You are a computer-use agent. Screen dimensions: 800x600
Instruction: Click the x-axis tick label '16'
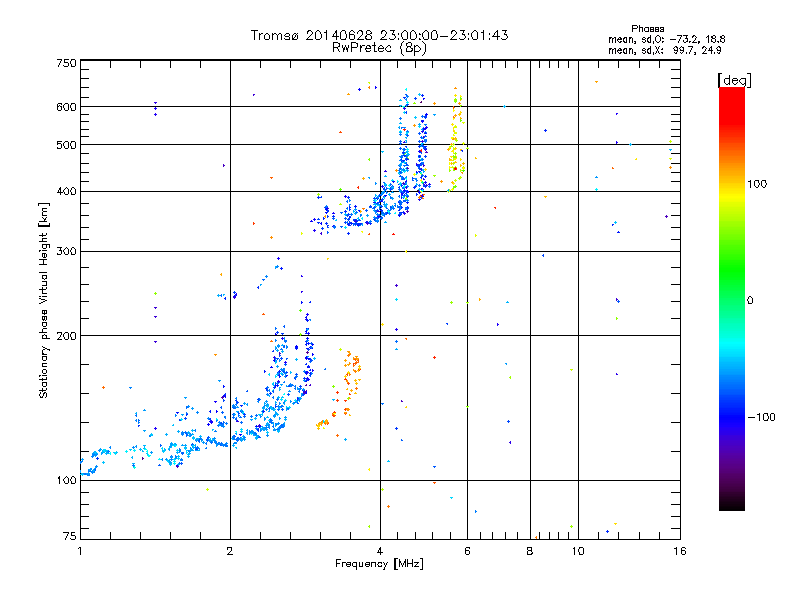click(x=680, y=551)
